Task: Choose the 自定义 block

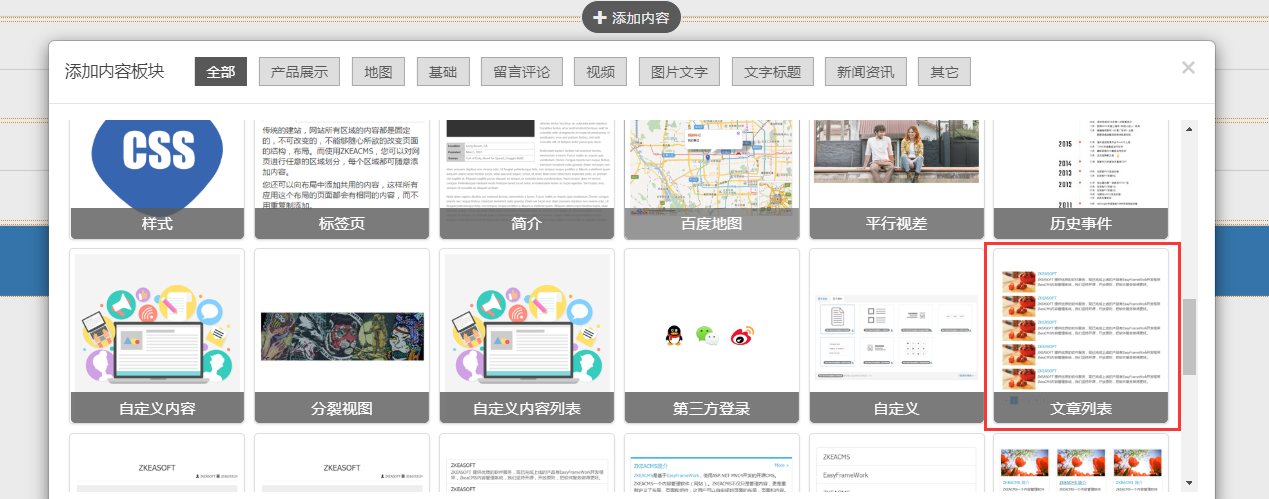Action: (x=896, y=336)
